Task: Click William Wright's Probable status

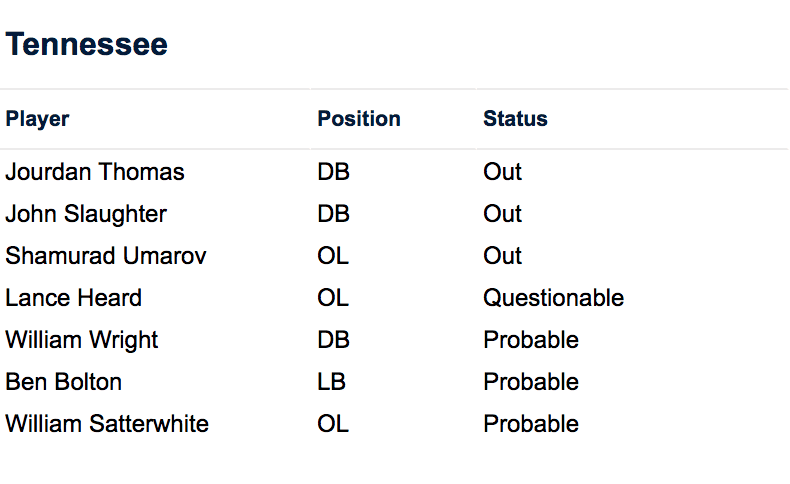Action: pos(531,340)
